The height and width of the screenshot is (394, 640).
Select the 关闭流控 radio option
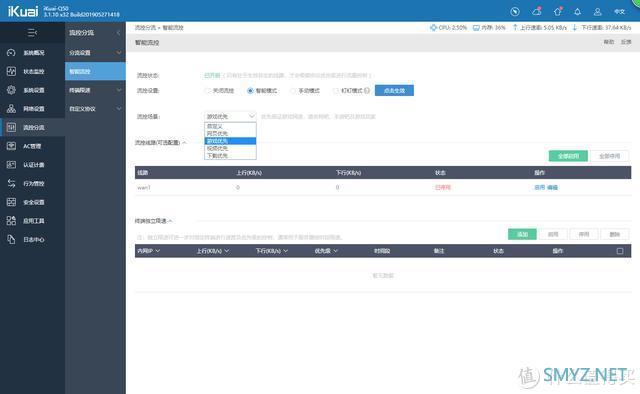click(207, 91)
